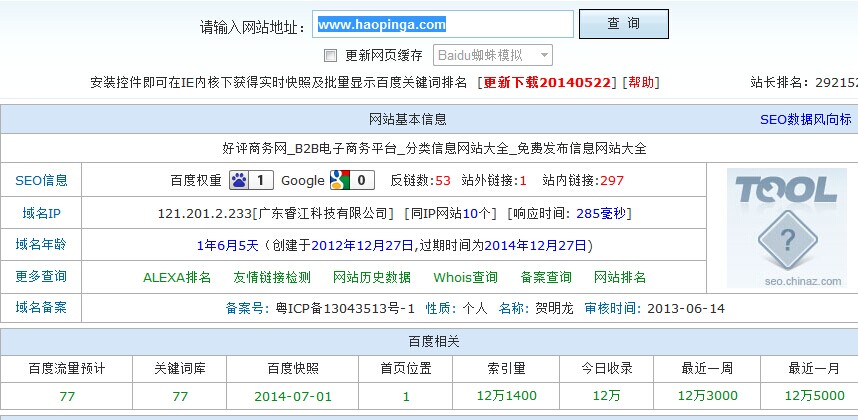The image size is (858, 420).
Task: Click the SEO信息 row label
Action: (x=41, y=180)
